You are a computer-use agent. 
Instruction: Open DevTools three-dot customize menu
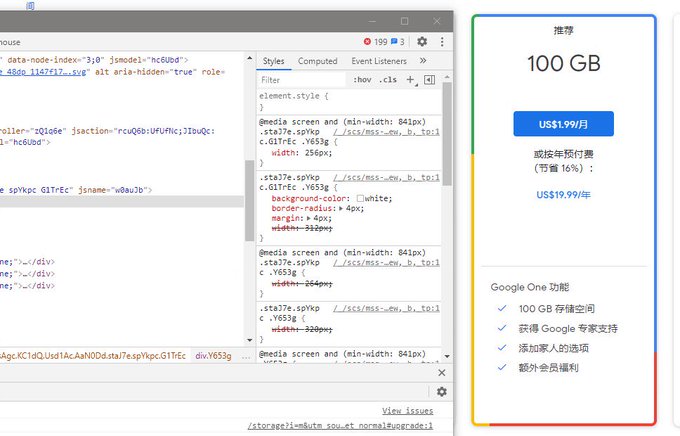tap(442, 42)
